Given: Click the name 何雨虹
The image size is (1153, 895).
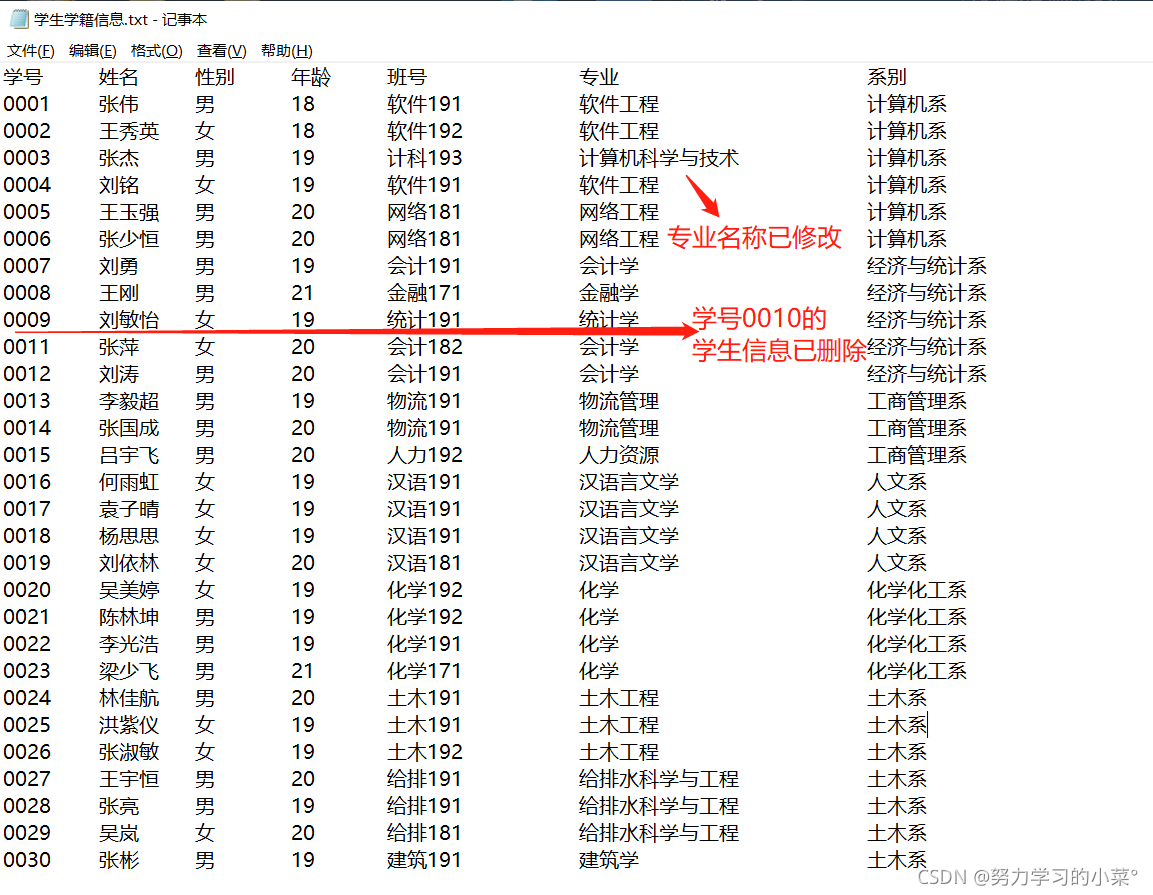Looking at the screenshot, I should [x=129, y=482].
